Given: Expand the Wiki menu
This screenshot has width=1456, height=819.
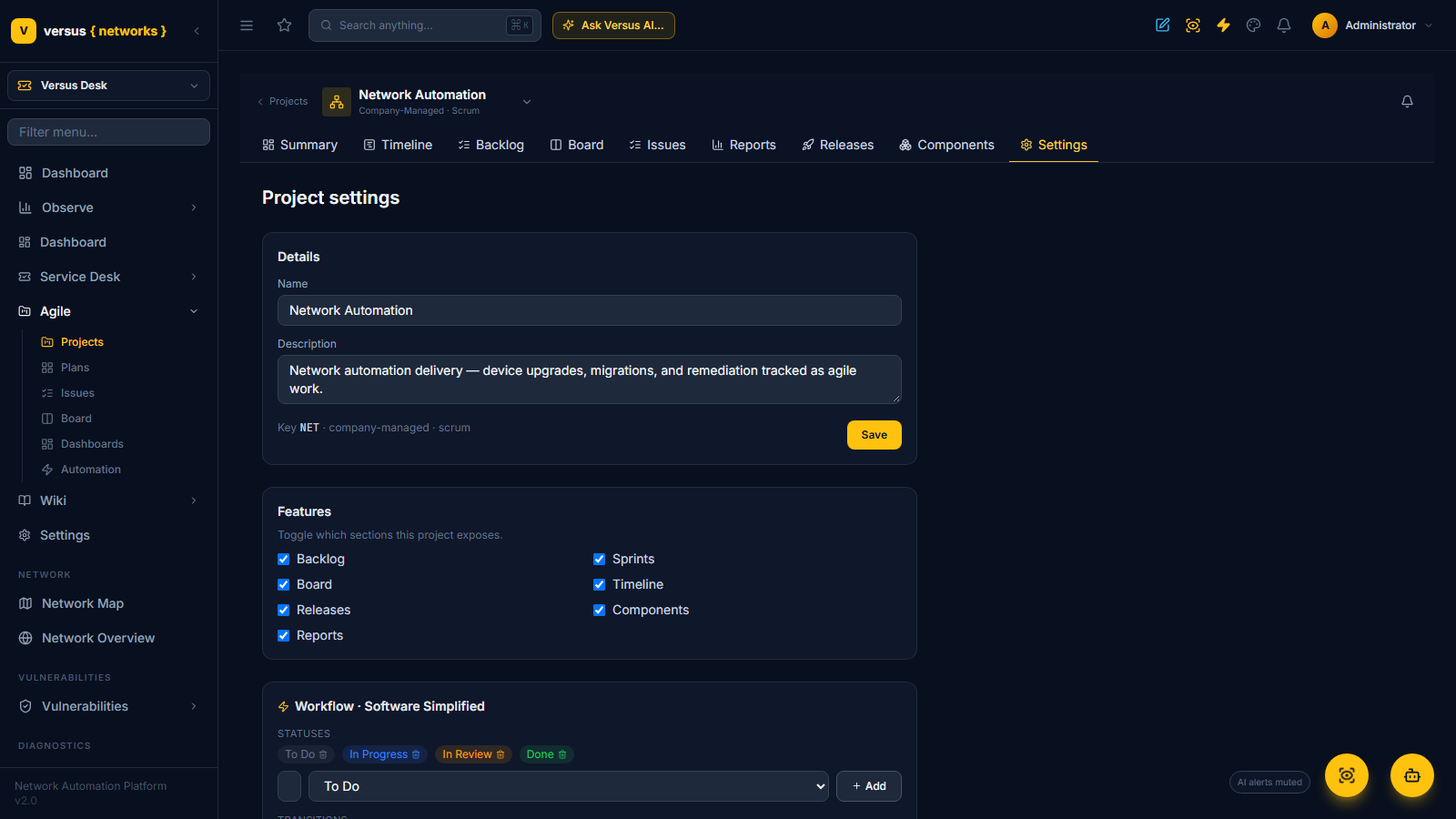Looking at the screenshot, I should point(109,500).
